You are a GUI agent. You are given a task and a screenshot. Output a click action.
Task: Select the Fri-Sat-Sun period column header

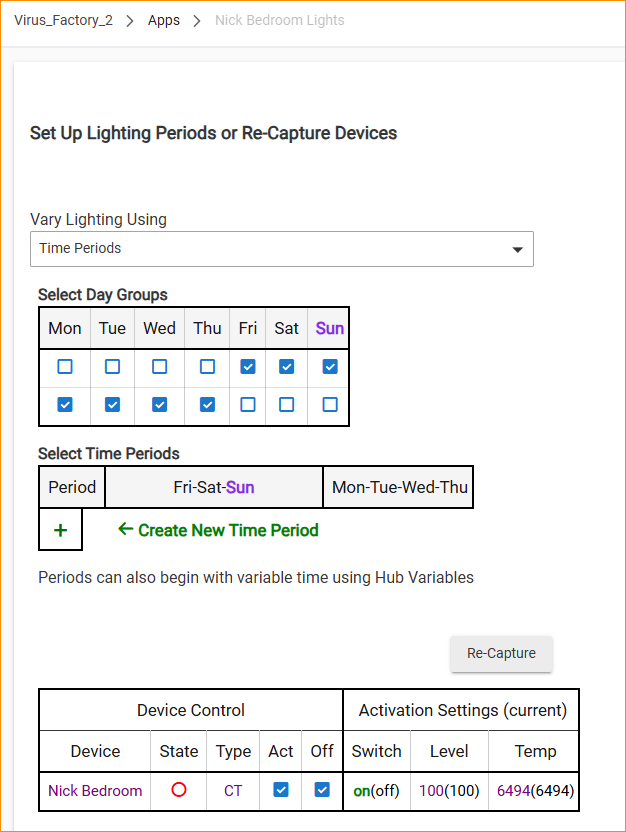point(214,487)
